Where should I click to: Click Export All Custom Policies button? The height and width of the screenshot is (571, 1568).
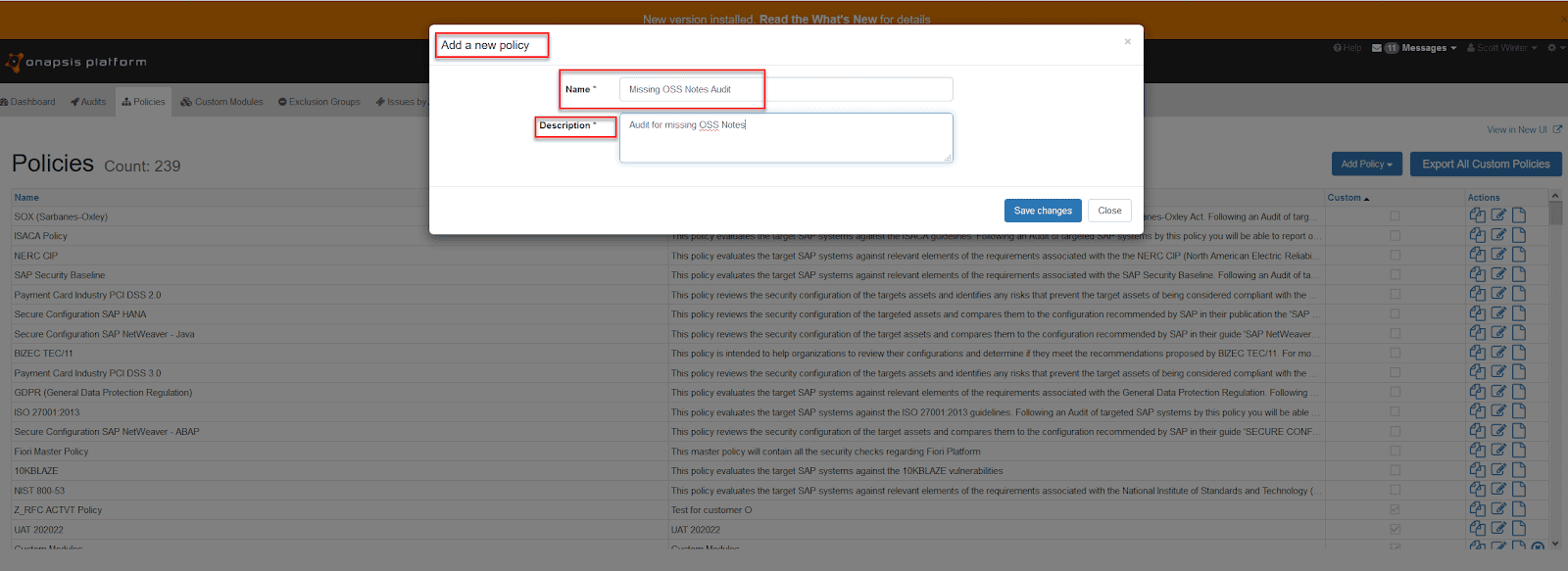(x=1485, y=165)
